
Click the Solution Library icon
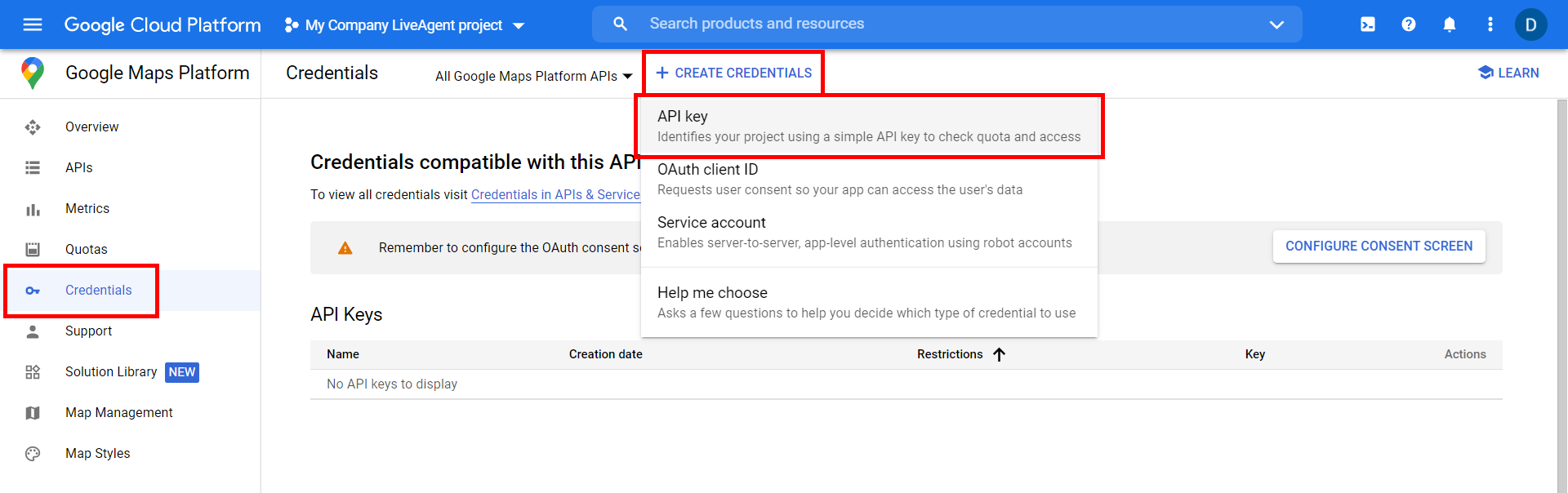33,372
